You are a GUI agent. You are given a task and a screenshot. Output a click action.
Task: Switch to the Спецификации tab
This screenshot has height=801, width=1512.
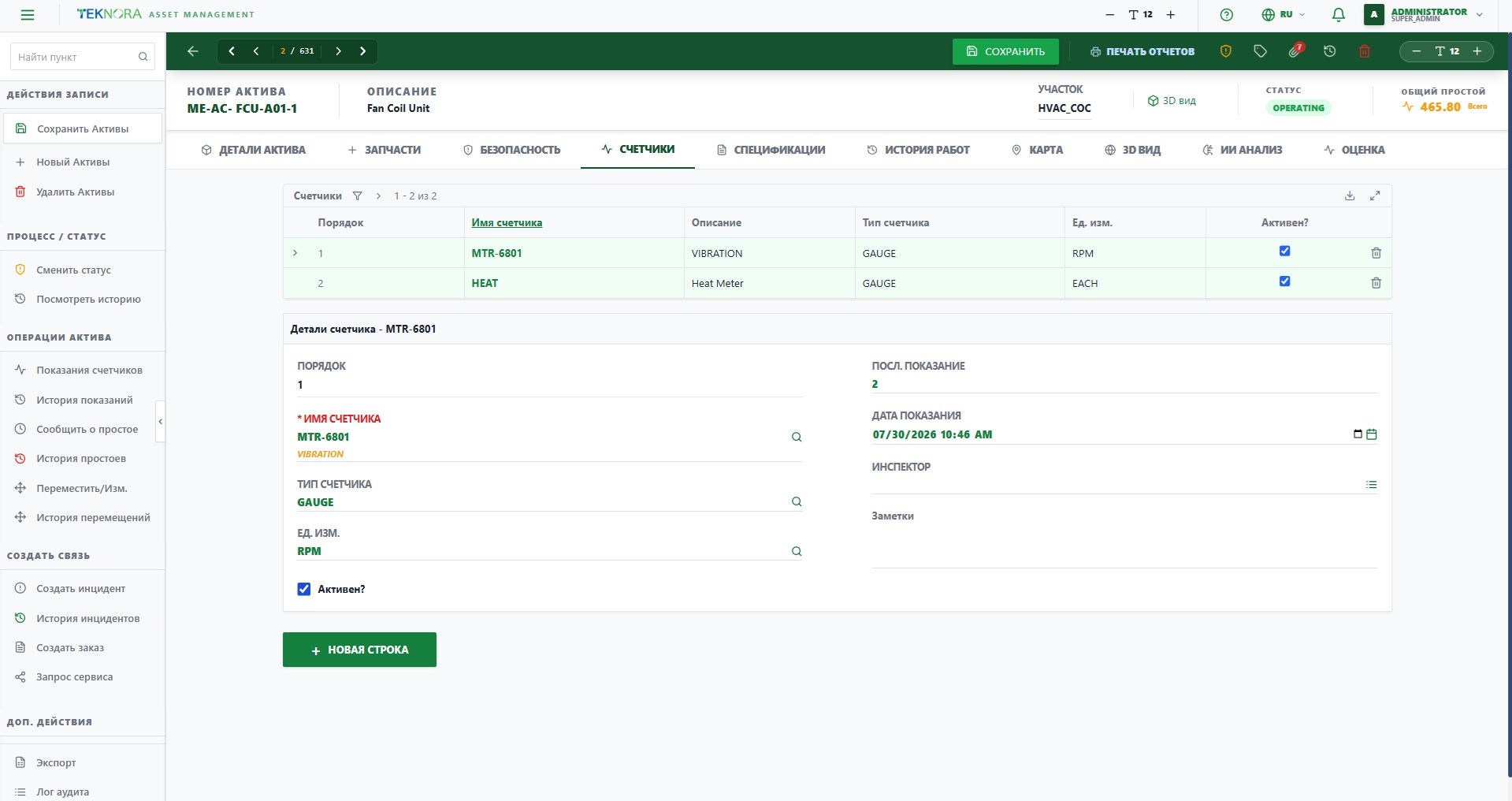pyautogui.click(x=771, y=150)
